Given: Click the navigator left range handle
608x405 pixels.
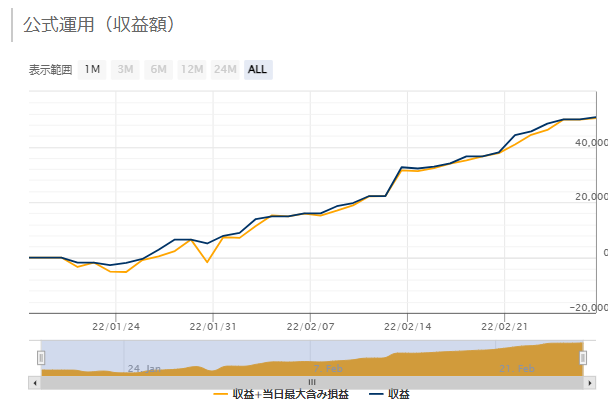Looking at the screenshot, I should tap(41, 358).
